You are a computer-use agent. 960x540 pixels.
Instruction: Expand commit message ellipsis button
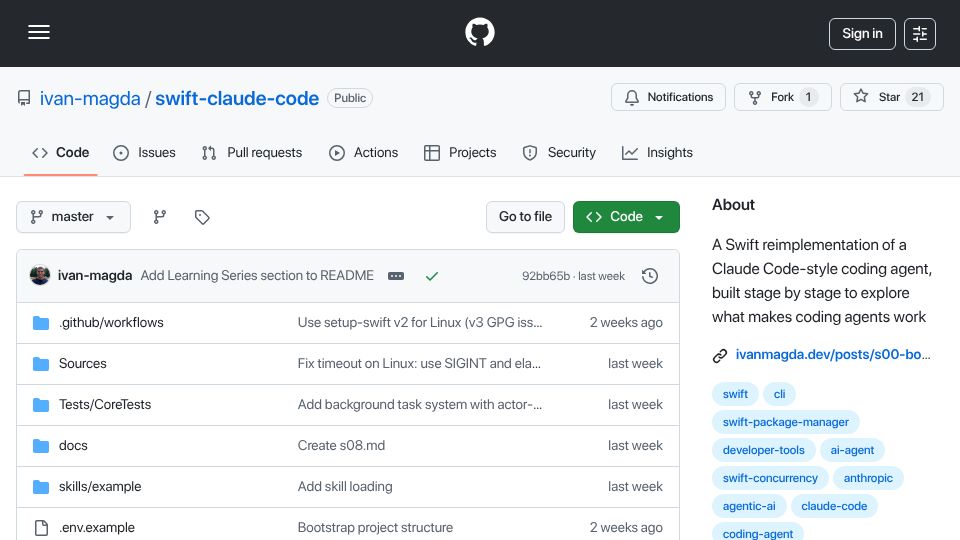[x=396, y=276]
